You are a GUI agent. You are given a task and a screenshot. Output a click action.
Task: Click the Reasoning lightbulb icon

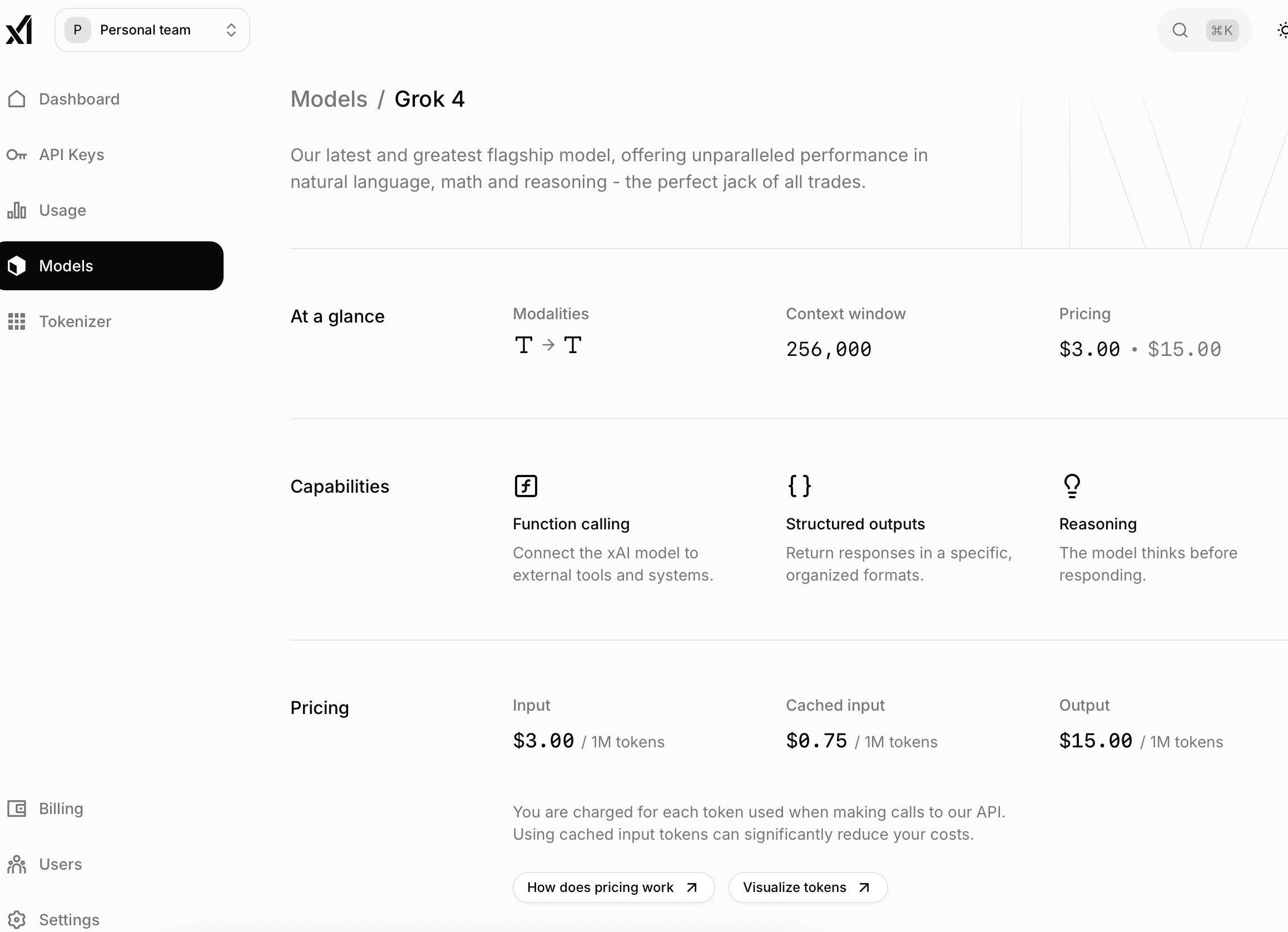1072,486
